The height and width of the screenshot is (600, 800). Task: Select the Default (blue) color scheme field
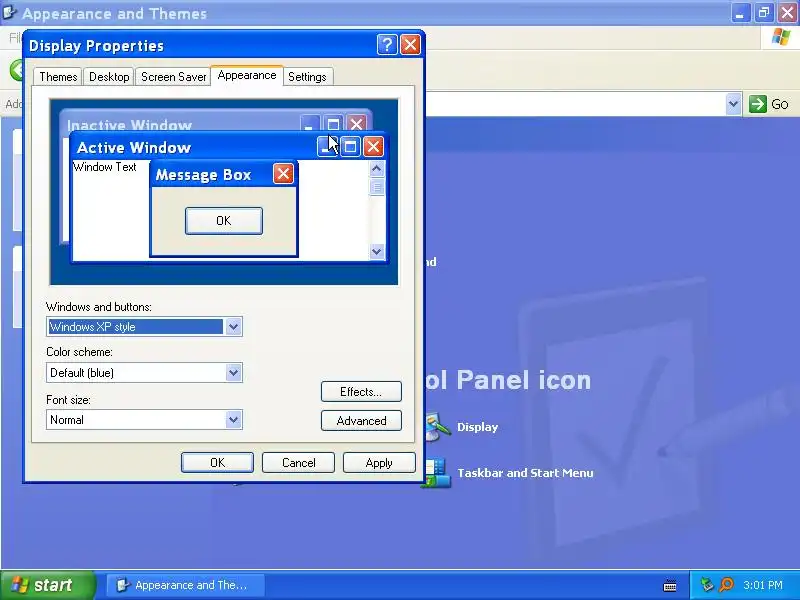144,372
